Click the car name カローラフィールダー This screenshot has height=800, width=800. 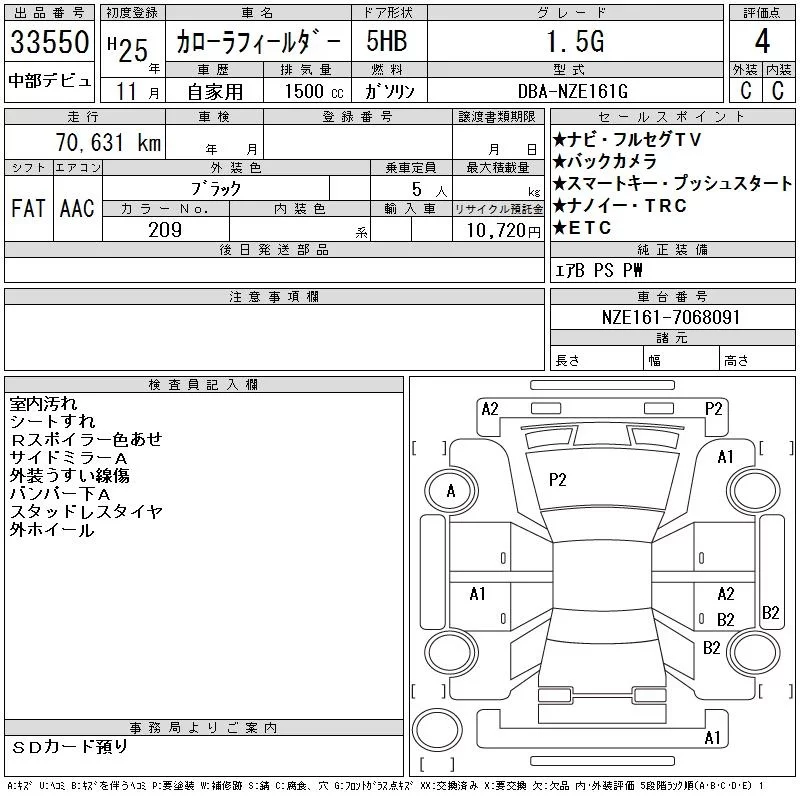click(257, 43)
